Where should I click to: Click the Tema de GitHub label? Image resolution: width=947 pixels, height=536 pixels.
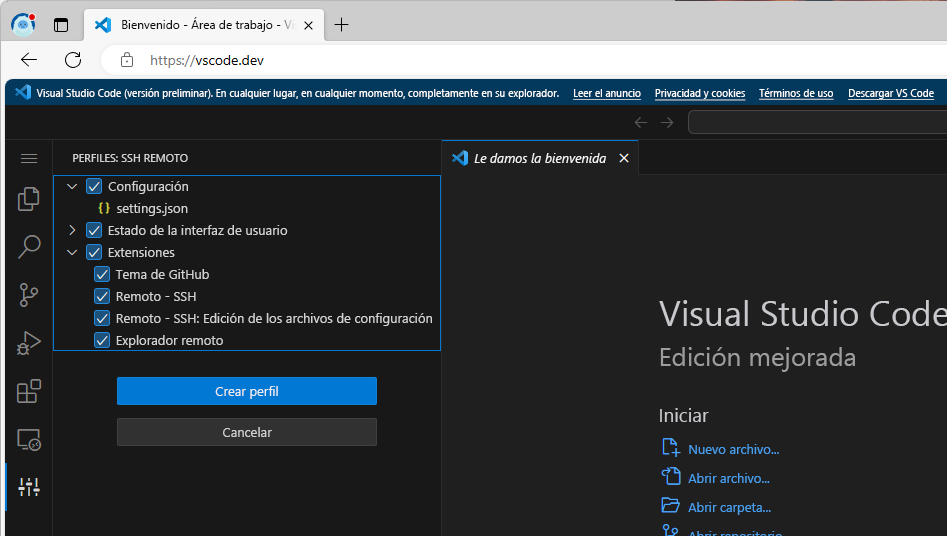click(x=162, y=274)
